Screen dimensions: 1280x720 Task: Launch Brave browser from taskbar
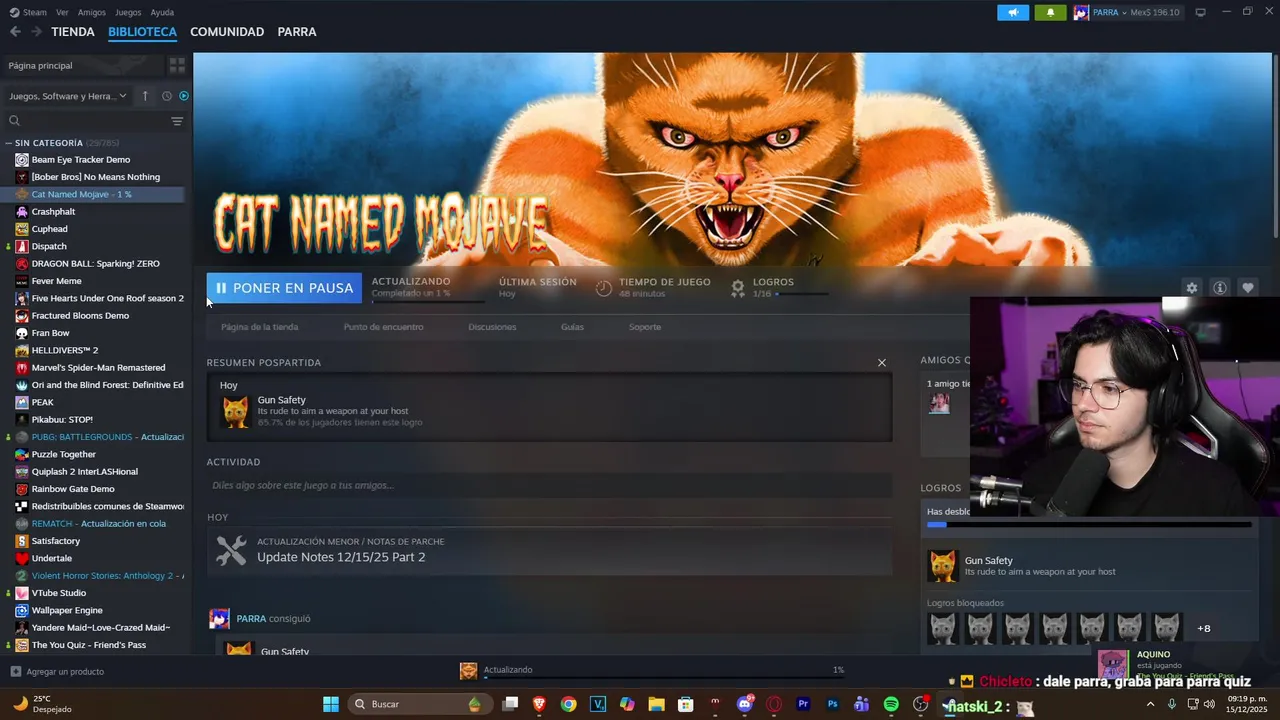click(539, 704)
